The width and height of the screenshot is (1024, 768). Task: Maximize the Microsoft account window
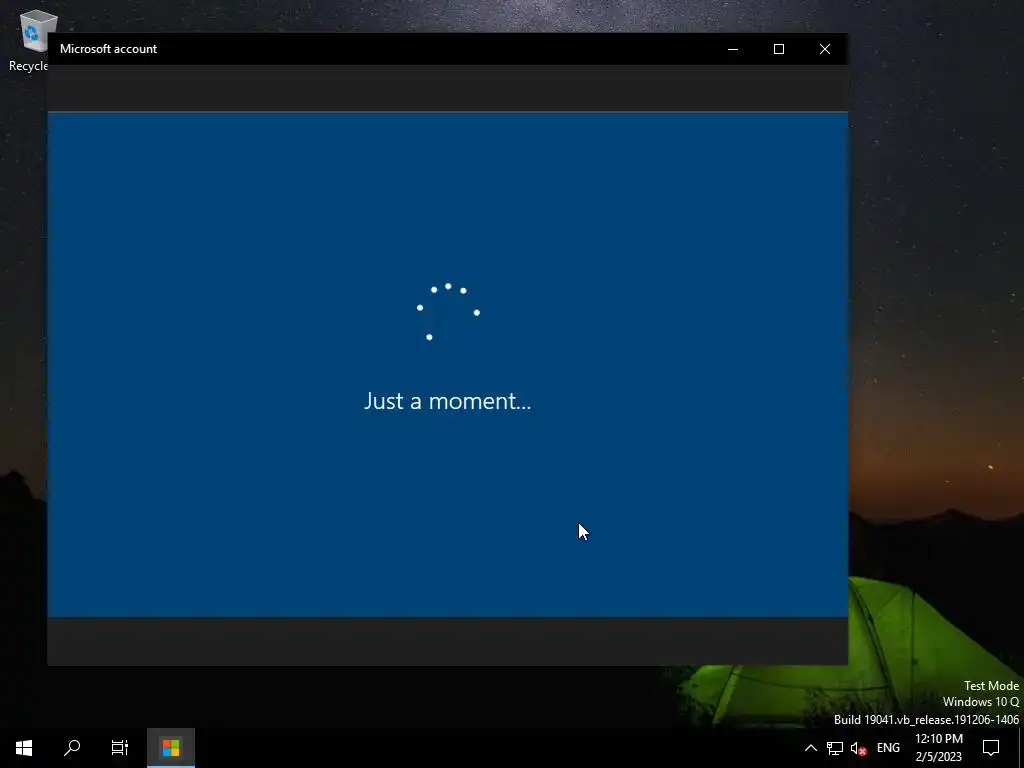point(778,49)
